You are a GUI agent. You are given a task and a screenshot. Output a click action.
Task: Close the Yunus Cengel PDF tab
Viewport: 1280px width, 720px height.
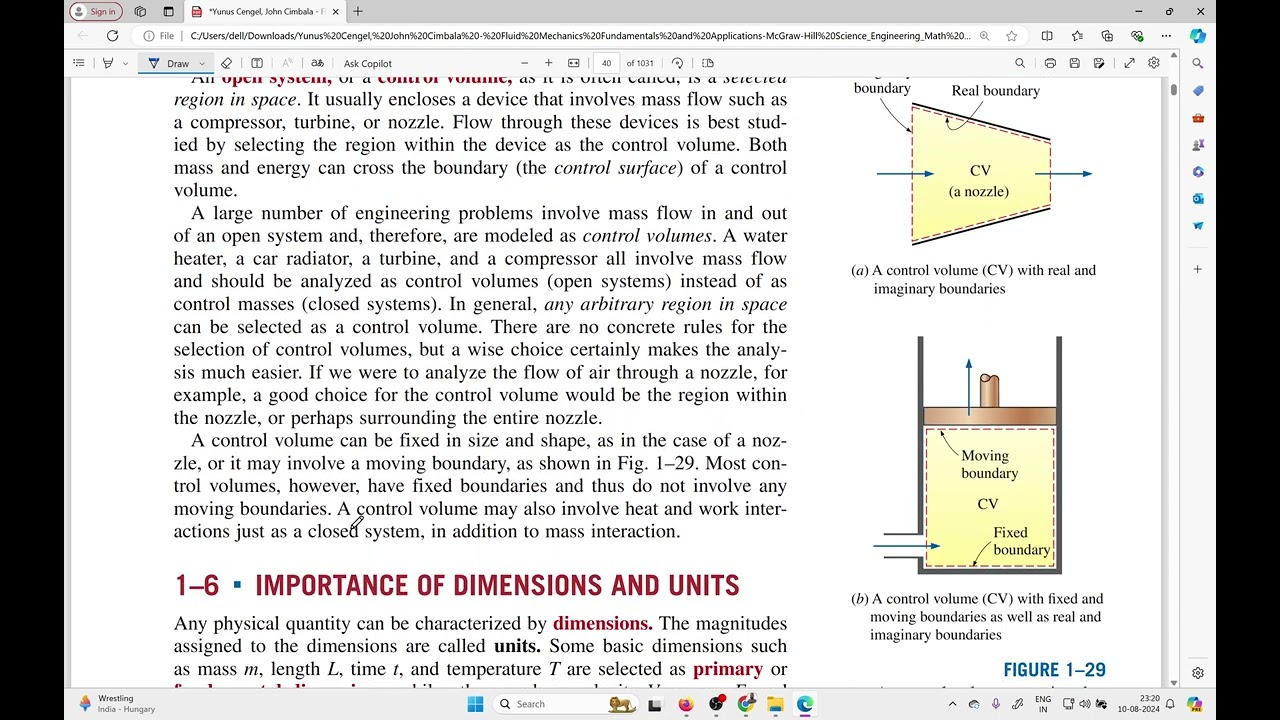tap(335, 11)
